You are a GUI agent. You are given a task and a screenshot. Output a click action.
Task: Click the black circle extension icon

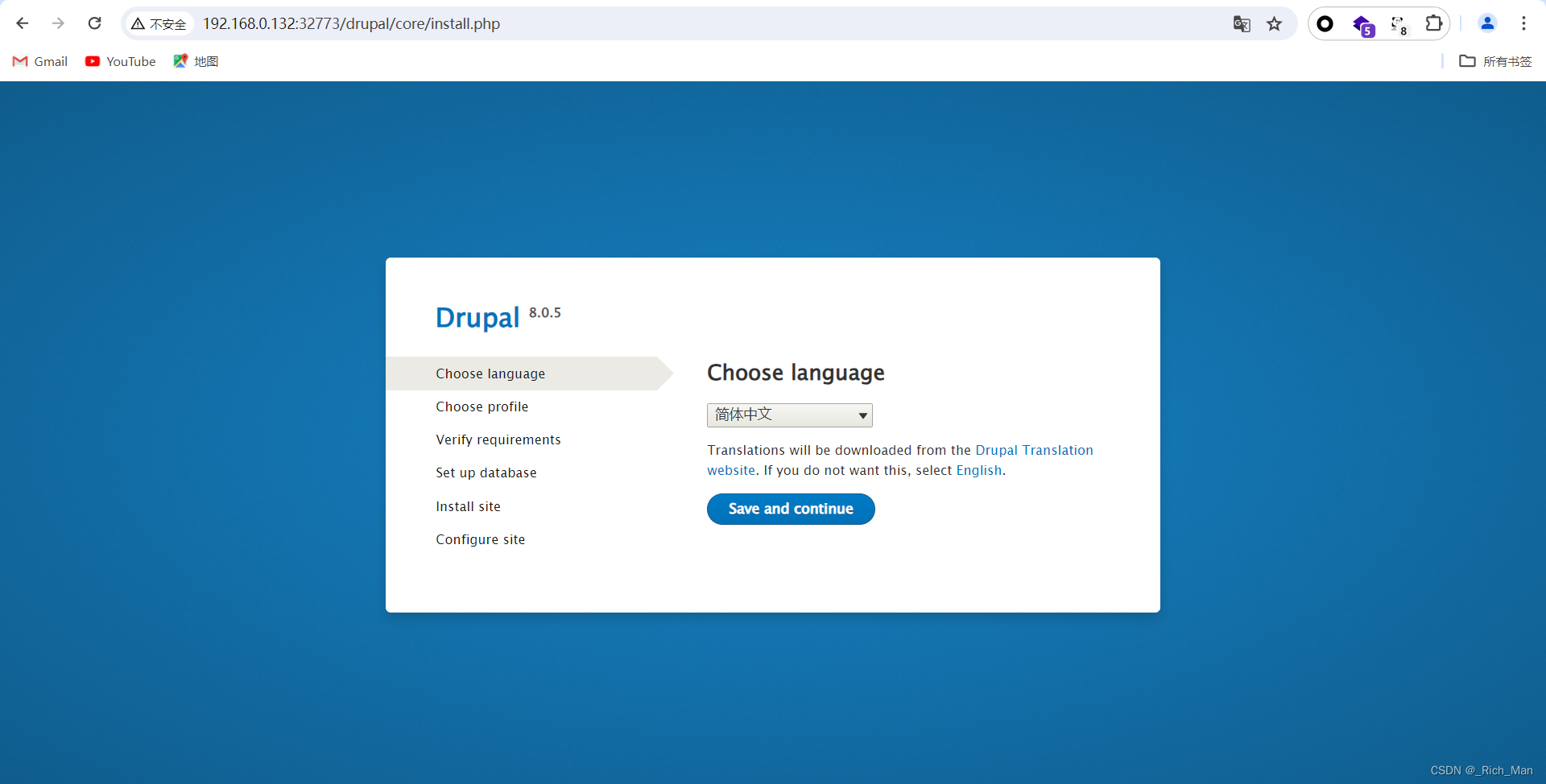click(x=1325, y=23)
